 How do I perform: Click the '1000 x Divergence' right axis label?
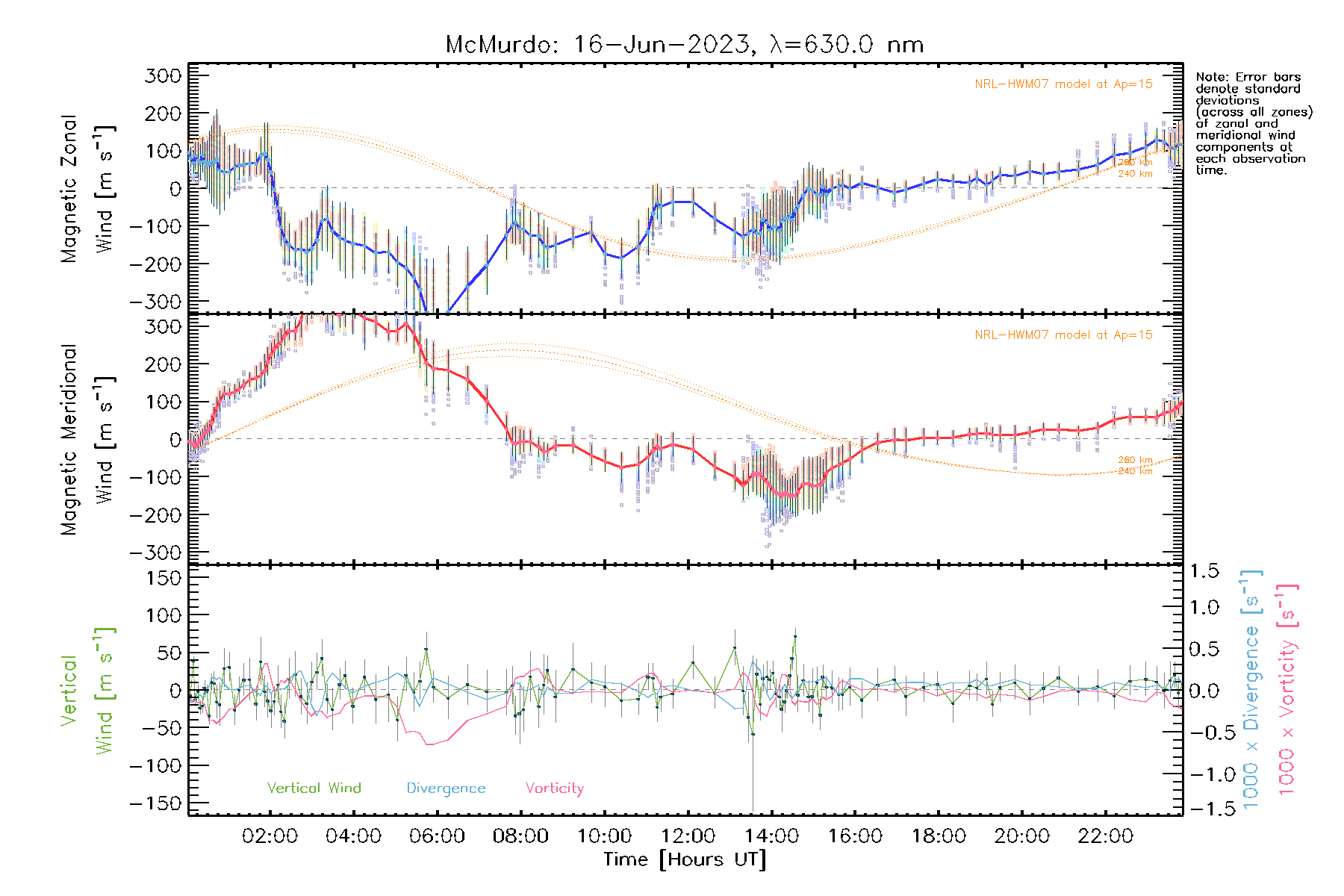click(x=1251, y=690)
